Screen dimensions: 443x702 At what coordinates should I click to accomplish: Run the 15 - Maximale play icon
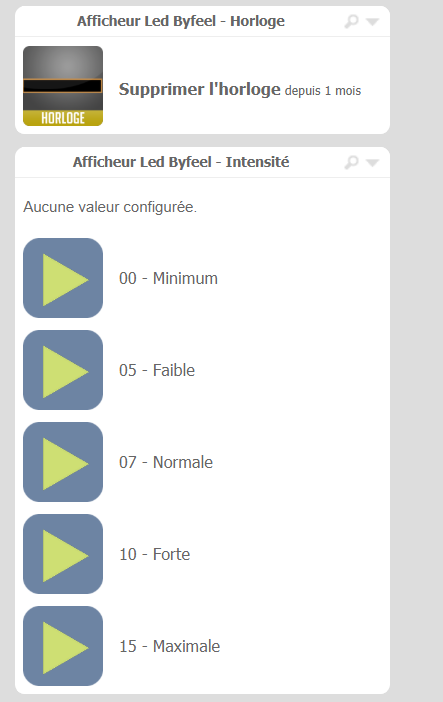[x=63, y=646]
